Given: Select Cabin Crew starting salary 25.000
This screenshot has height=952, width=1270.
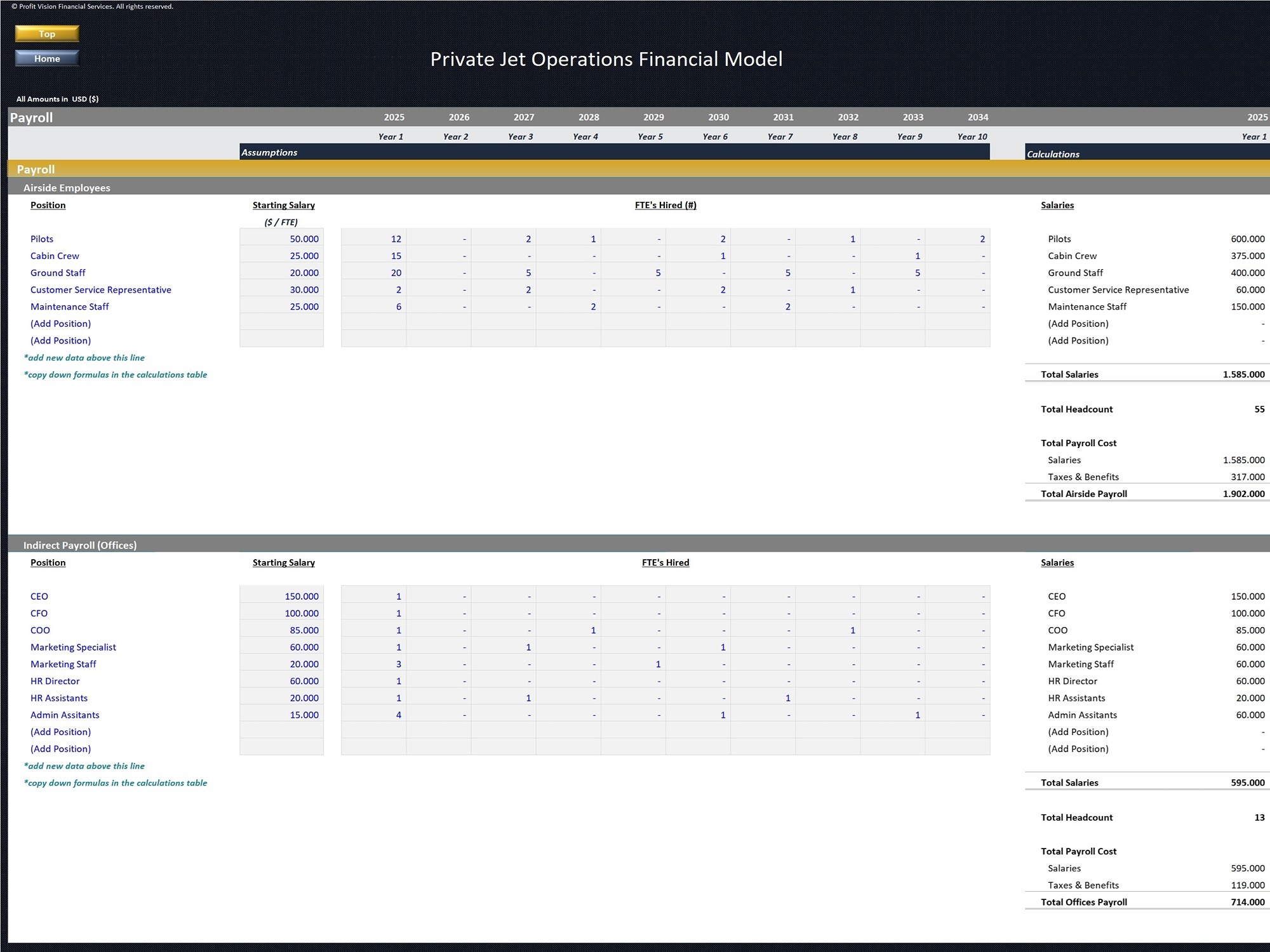Looking at the screenshot, I should (281, 256).
